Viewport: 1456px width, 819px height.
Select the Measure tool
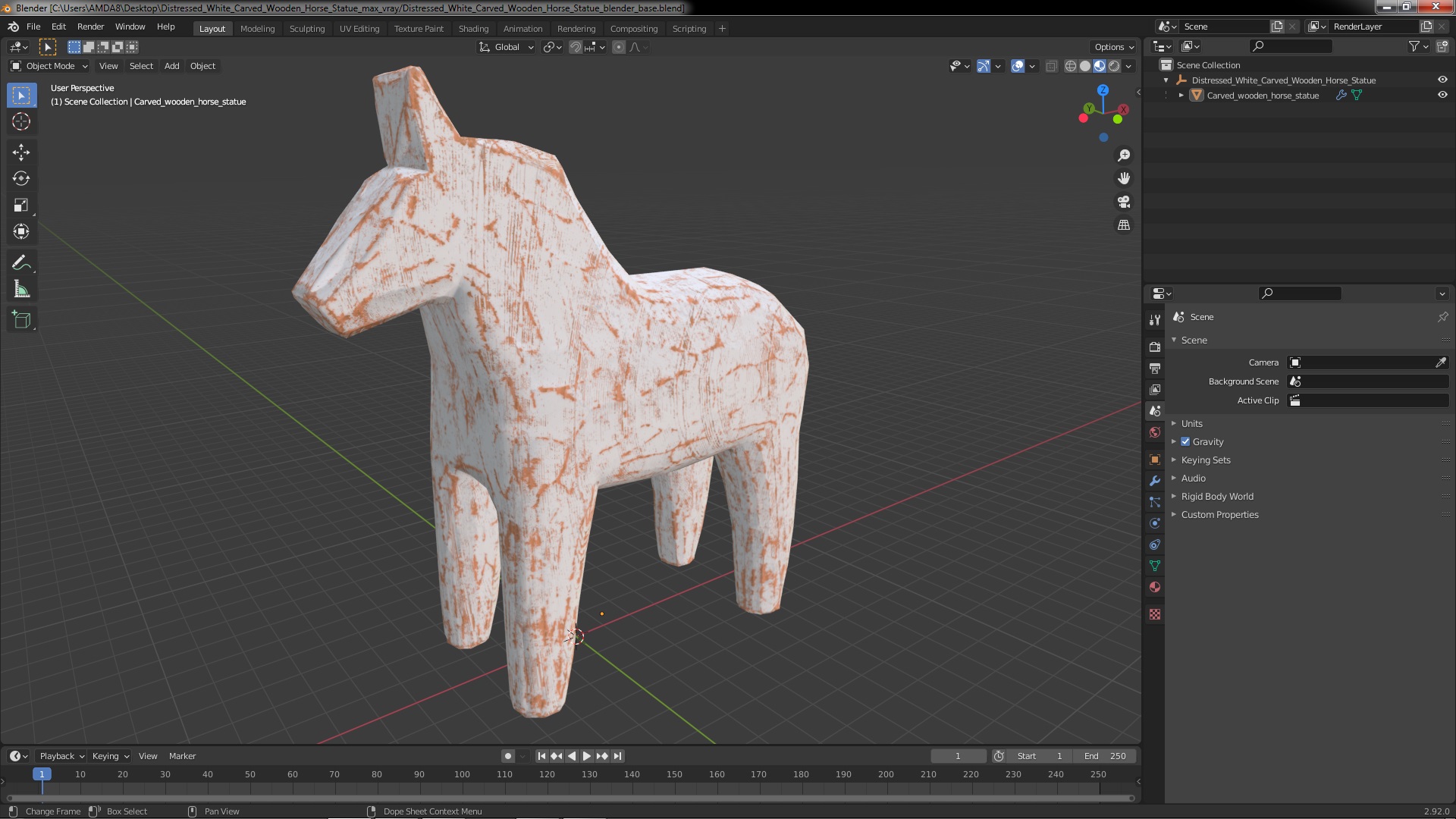pos(21,290)
